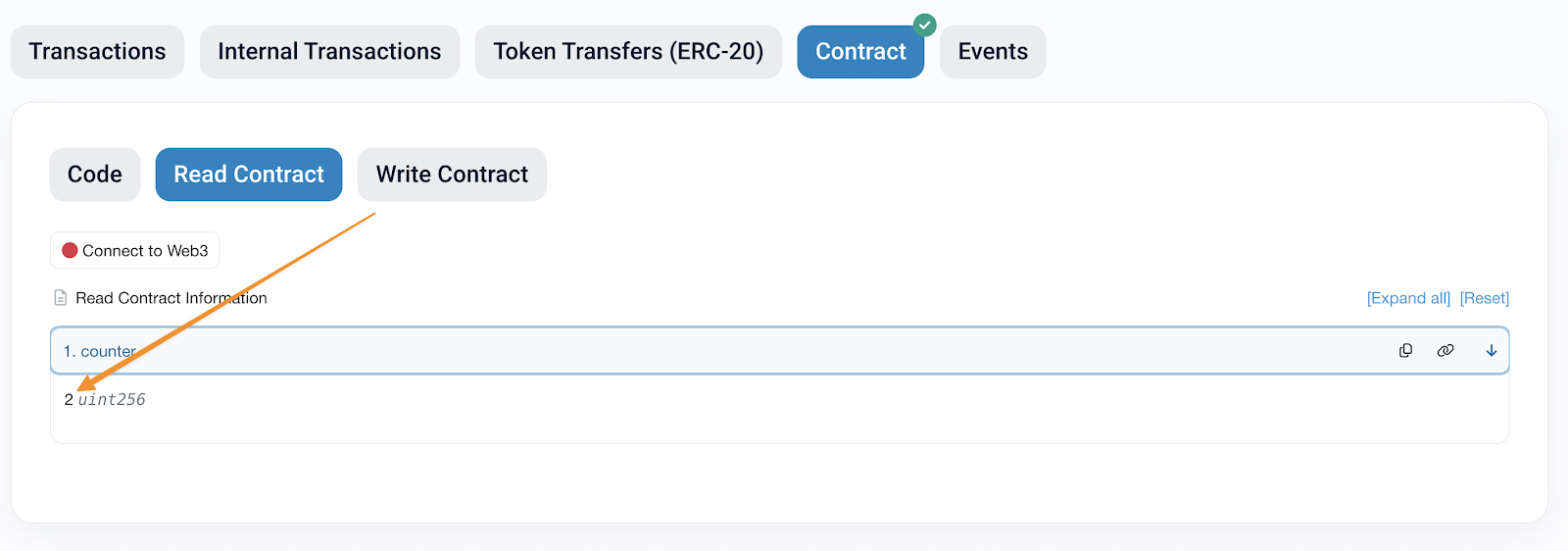Viewport: 1568px width, 551px height.
Task: Click the Read Contract Information label
Action: coord(171,298)
